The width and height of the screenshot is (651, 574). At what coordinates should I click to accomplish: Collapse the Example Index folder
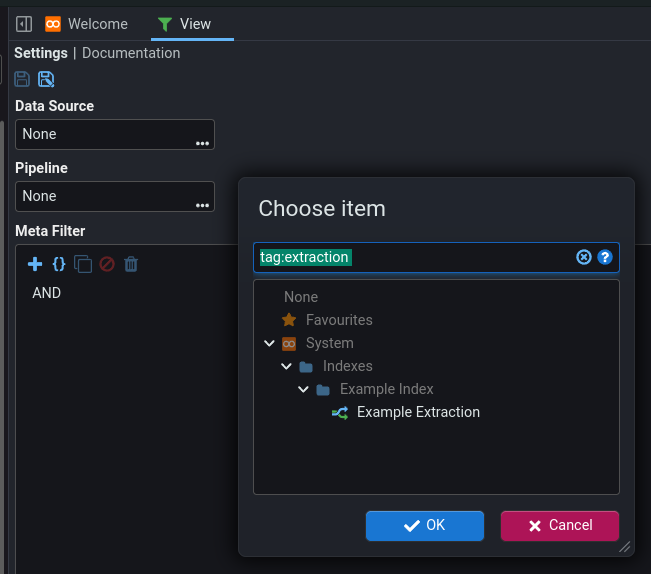(303, 389)
